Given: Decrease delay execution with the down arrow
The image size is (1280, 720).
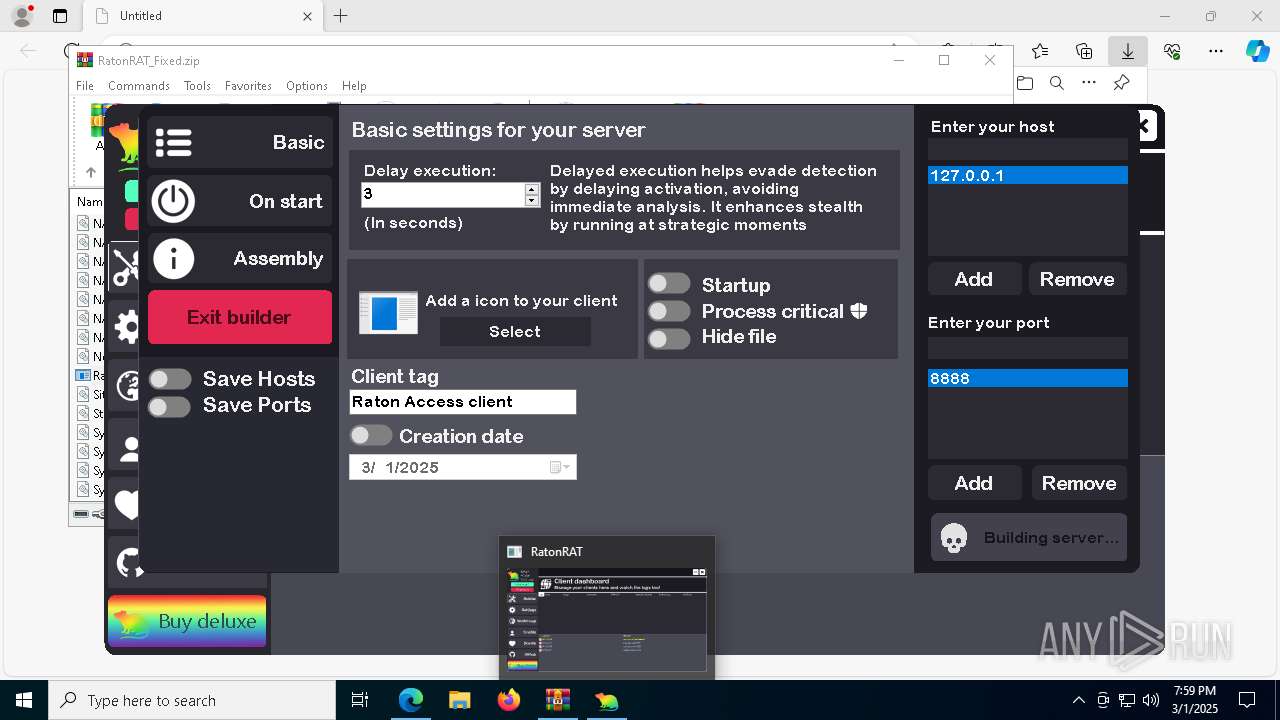Looking at the screenshot, I should (x=532, y=201).
